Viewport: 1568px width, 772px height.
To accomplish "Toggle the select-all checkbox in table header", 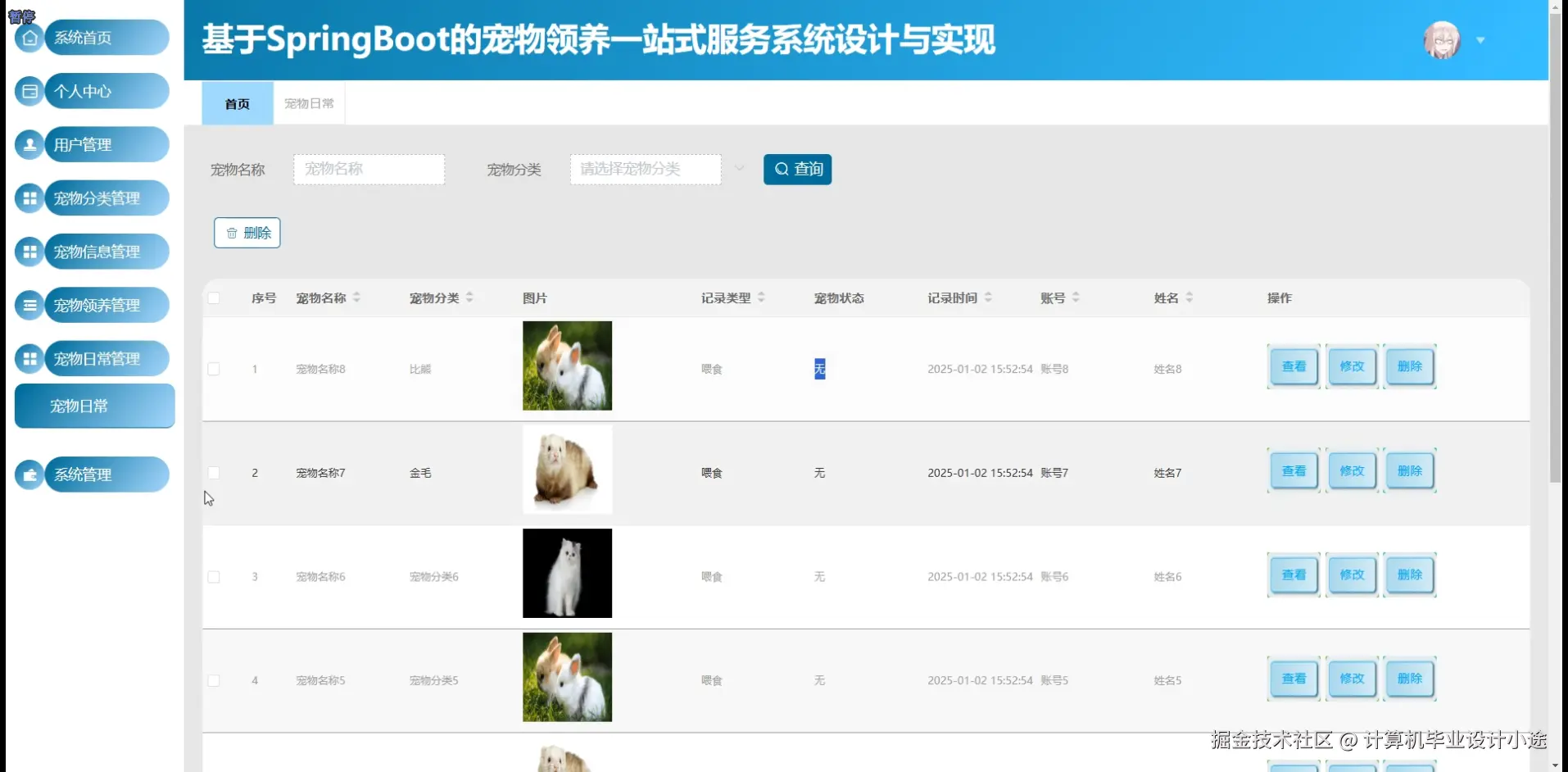I will click(214, 298).
